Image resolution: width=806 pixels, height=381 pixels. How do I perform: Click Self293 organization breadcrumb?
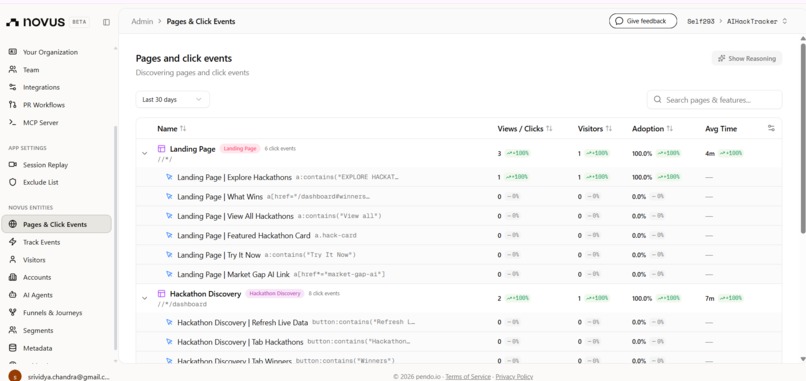click(701, 22)
